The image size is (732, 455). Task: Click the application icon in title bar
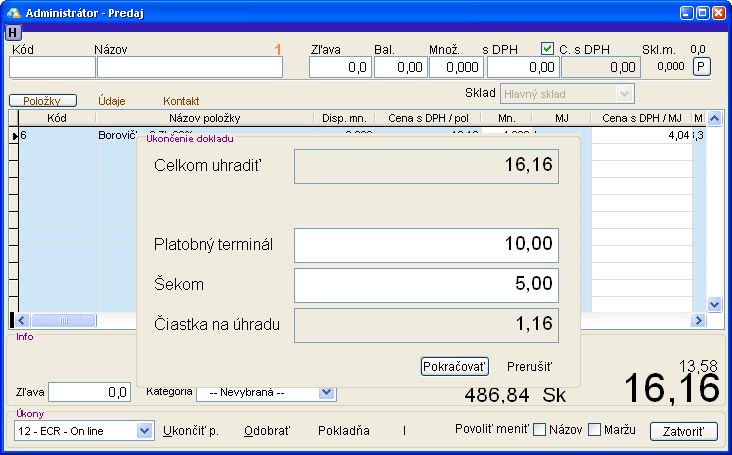pos(12,12)
